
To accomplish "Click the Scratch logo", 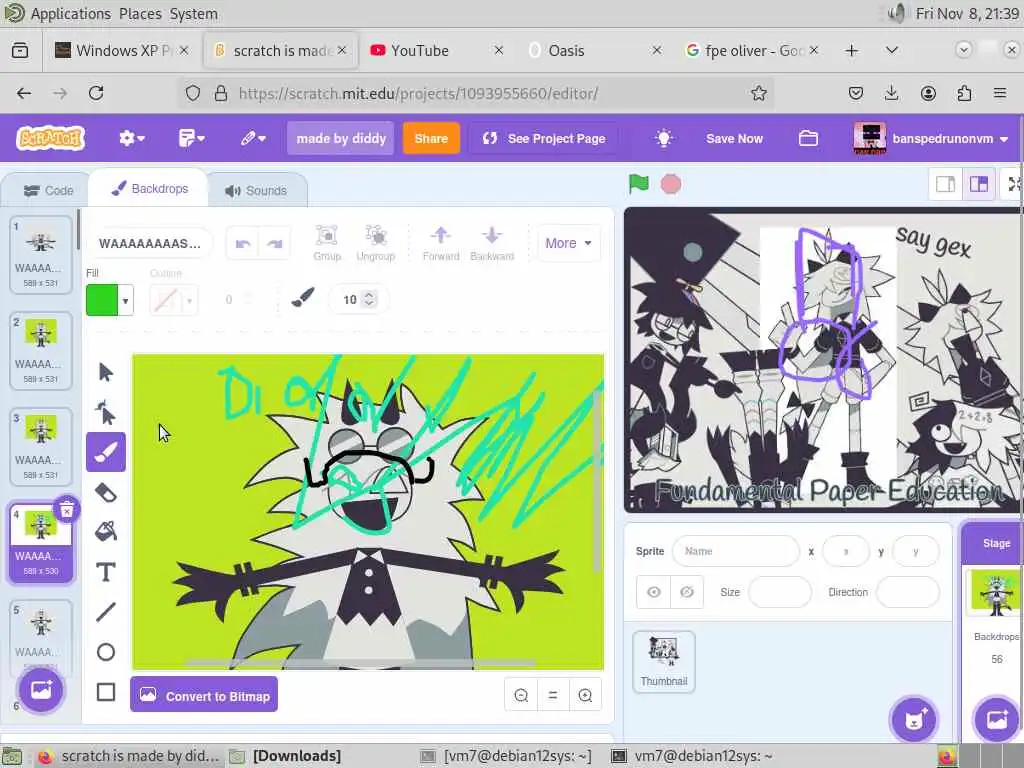I will (51, 138).
